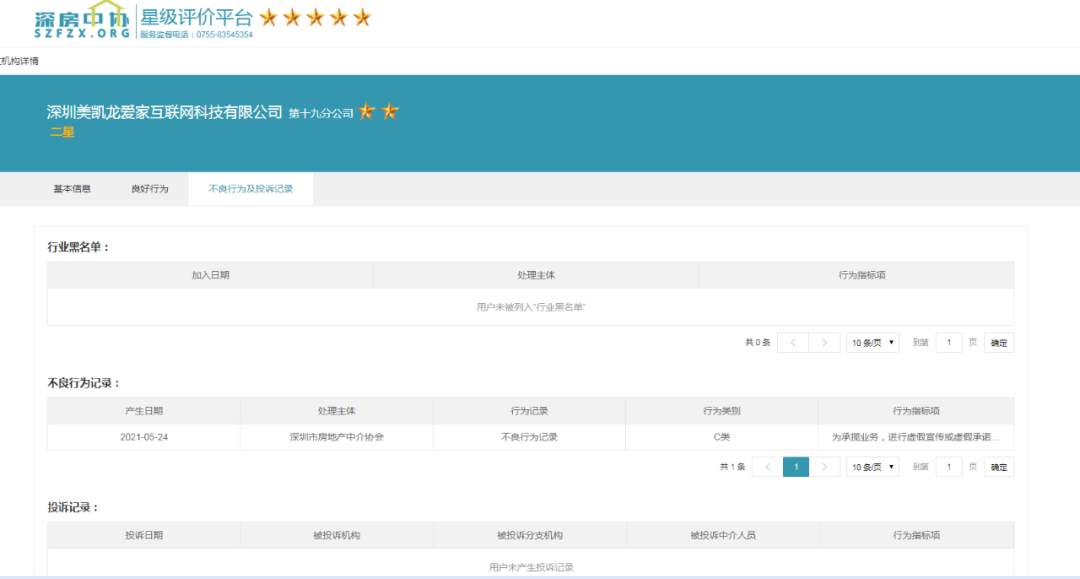Go to previous page in 行业黑名单 pagination
1080x579 pixels.
click(x=793, y=343)
